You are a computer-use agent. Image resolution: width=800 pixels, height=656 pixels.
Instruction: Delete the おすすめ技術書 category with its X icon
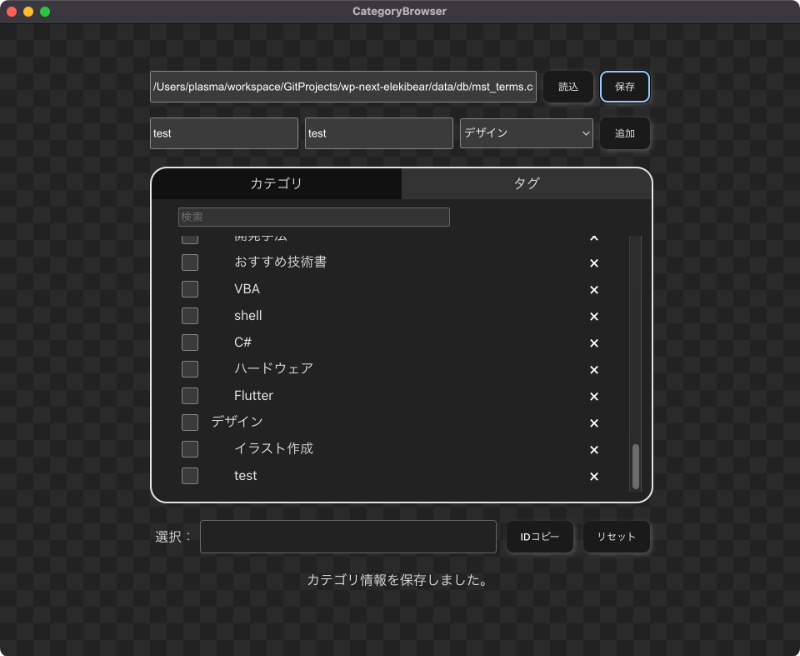click(593, 263)
